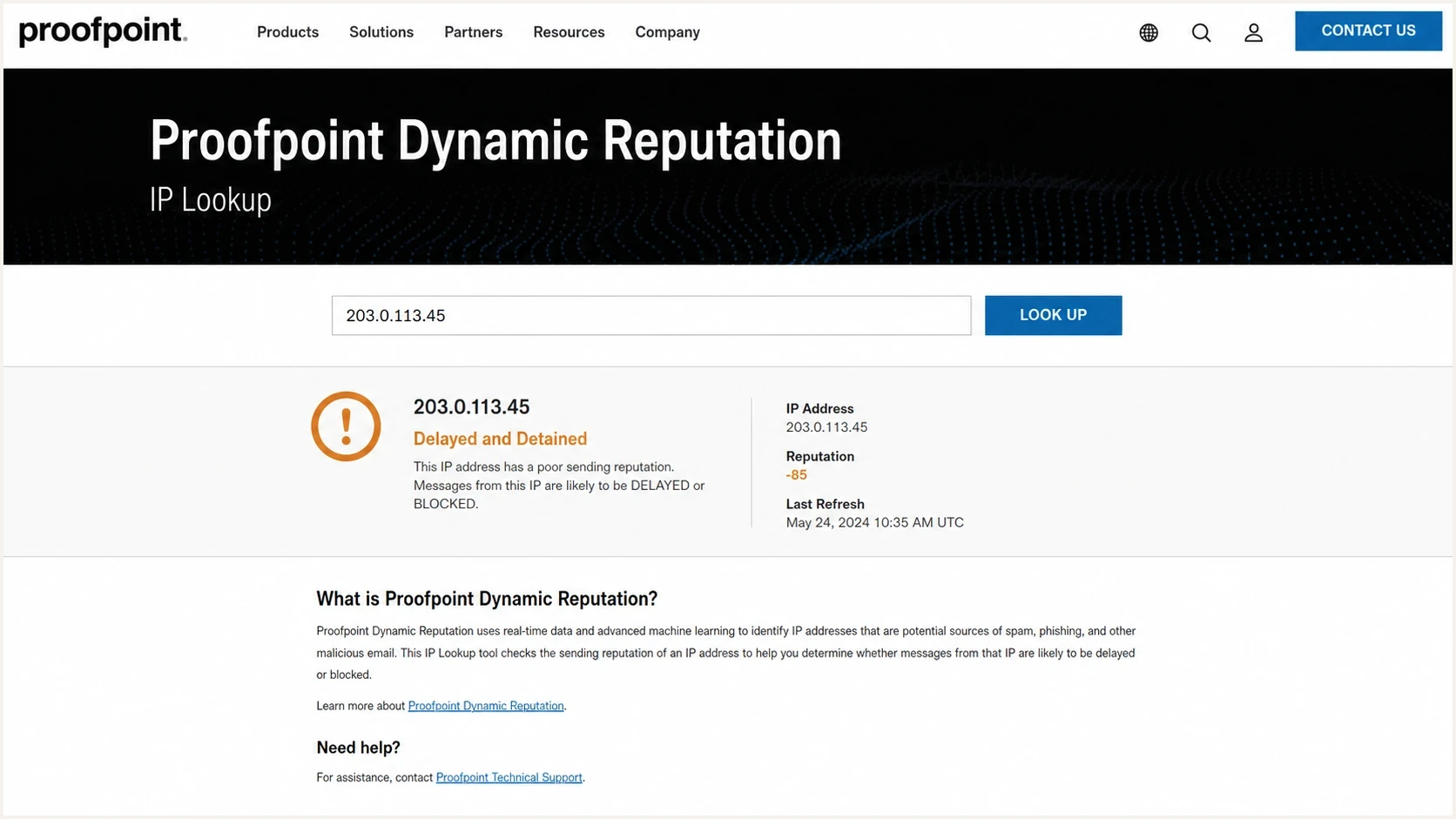Open the globe language selector
This screenshot has width=1456, height=819.
(1149, 32)
